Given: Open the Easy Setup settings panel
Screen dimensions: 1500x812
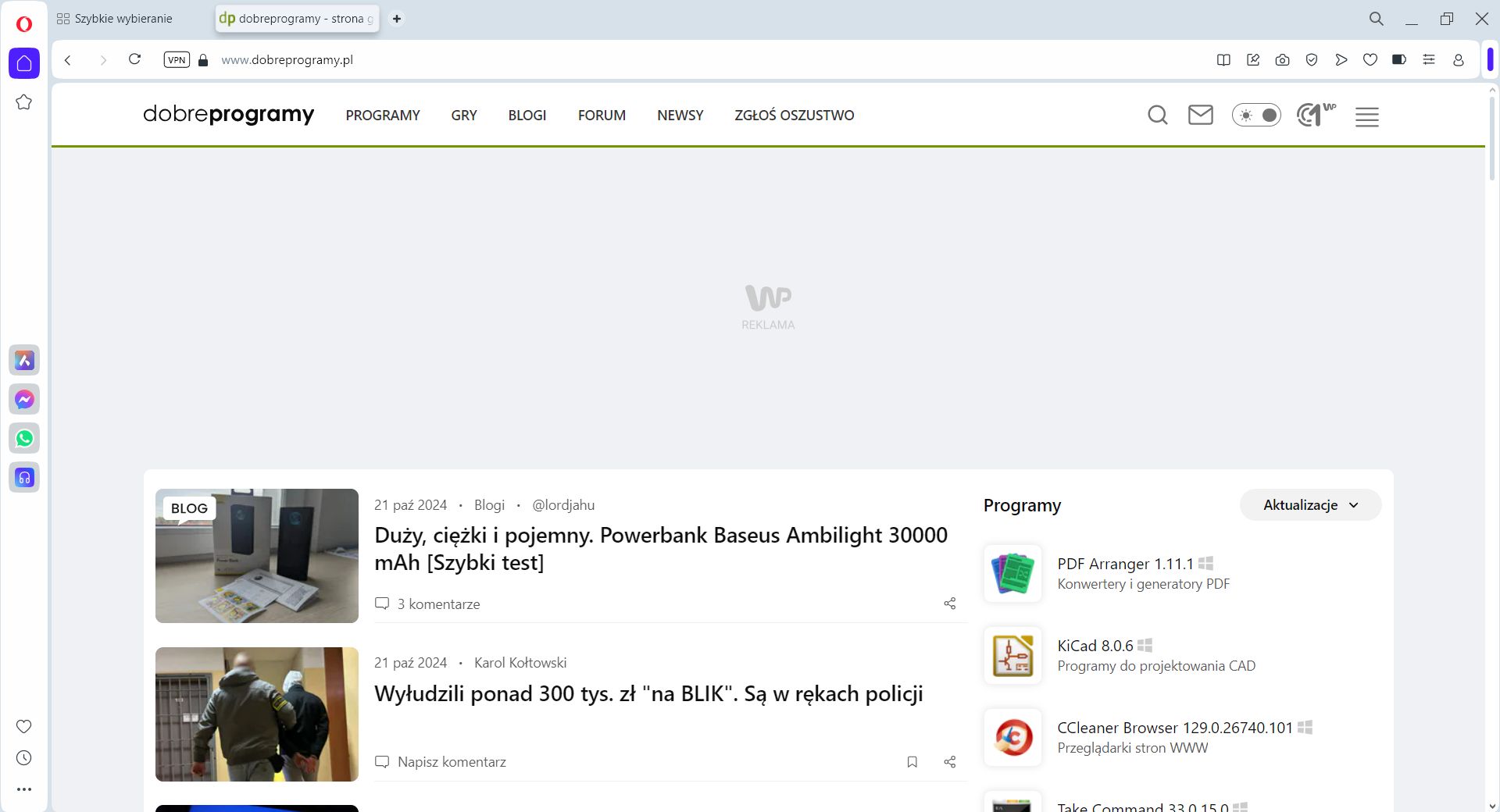Looking at the screenshot, I should point(1429,59).
